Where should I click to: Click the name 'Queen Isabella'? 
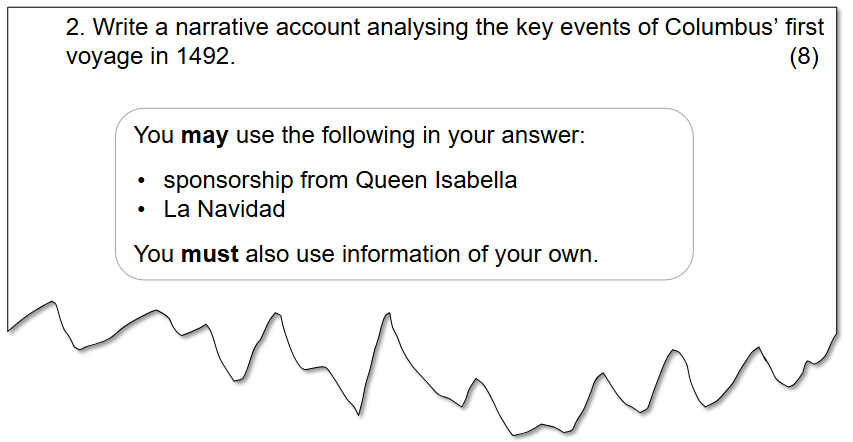(x=436, y=180)
